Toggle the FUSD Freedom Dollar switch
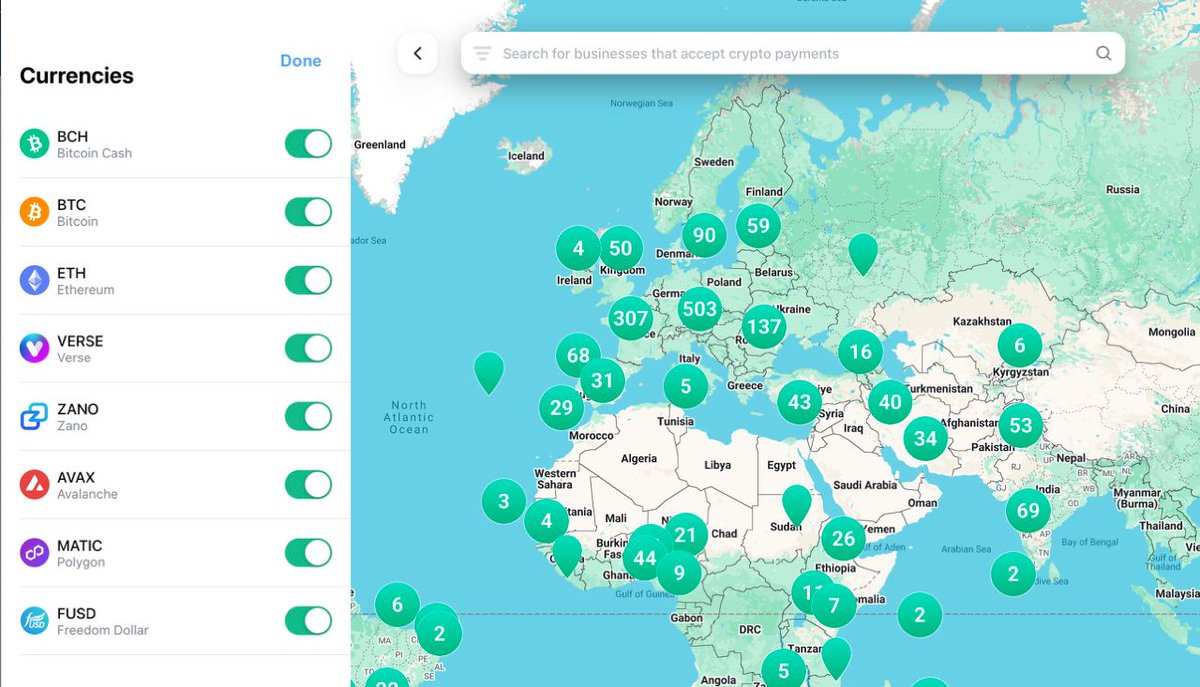 pyautogui.click(x=308, y=621)
